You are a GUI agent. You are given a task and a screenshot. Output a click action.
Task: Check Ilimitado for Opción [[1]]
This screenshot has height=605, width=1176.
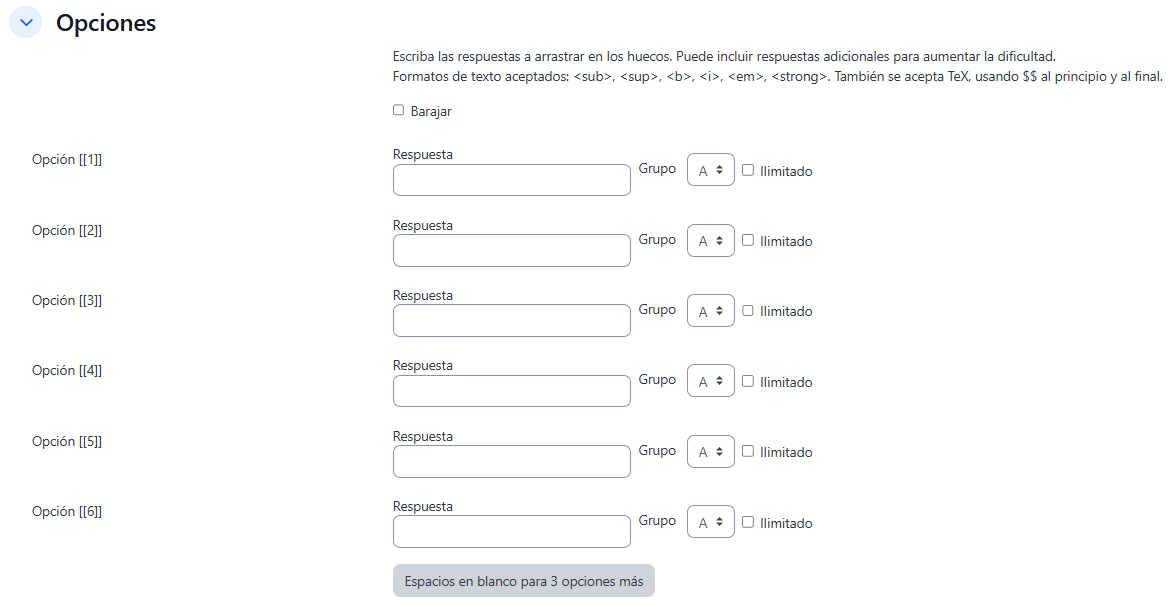pos(748,170)
